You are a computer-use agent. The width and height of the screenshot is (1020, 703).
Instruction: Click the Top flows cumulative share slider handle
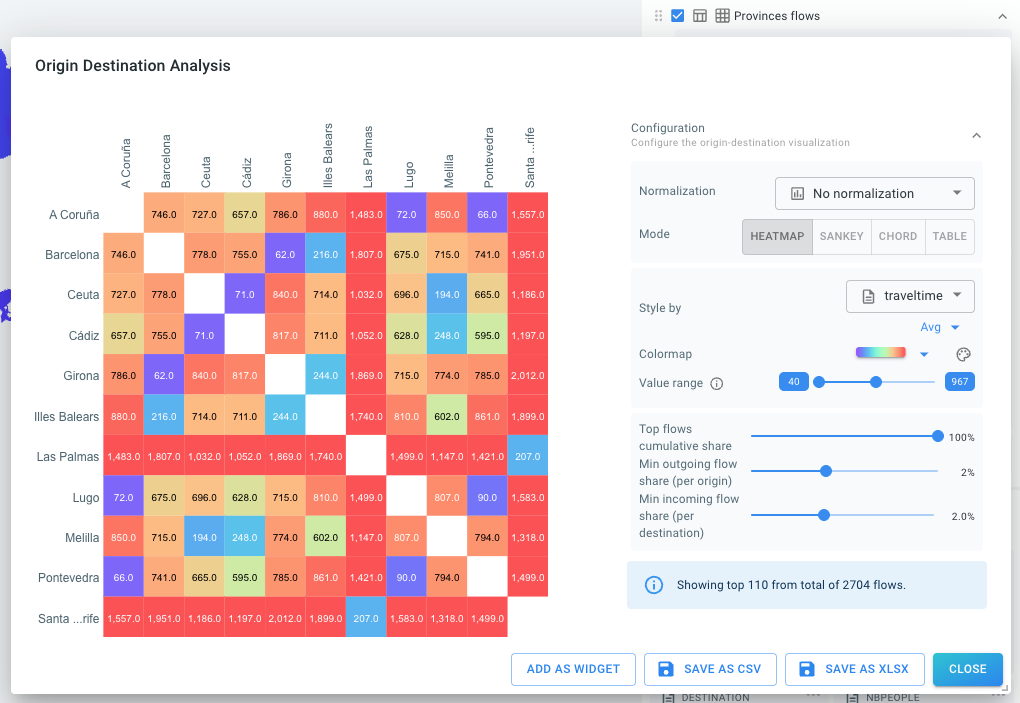937,436
